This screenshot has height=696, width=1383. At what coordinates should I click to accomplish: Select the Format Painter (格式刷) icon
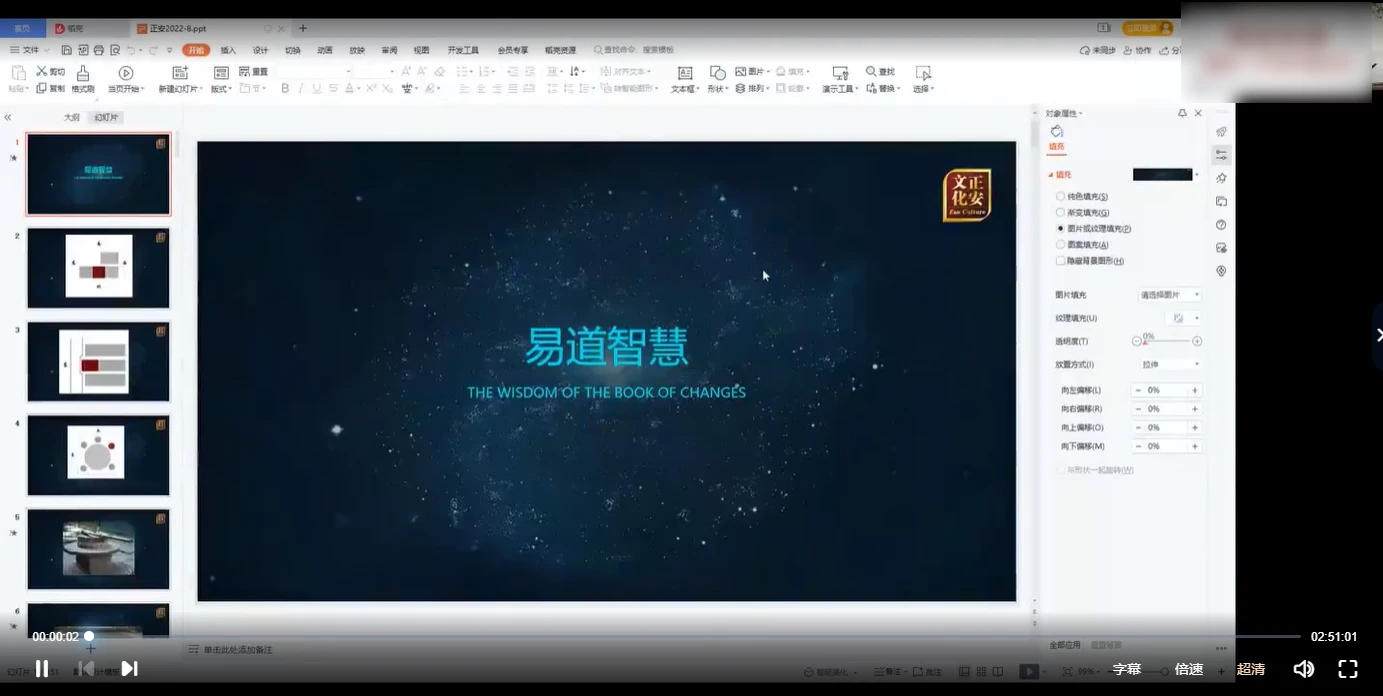pos(83,80)
